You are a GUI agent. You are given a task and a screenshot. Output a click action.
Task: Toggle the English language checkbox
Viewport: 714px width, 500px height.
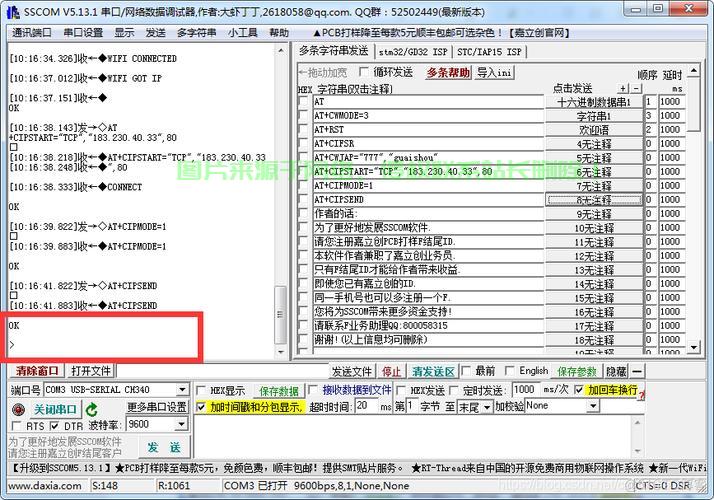(x=510, y=371)
